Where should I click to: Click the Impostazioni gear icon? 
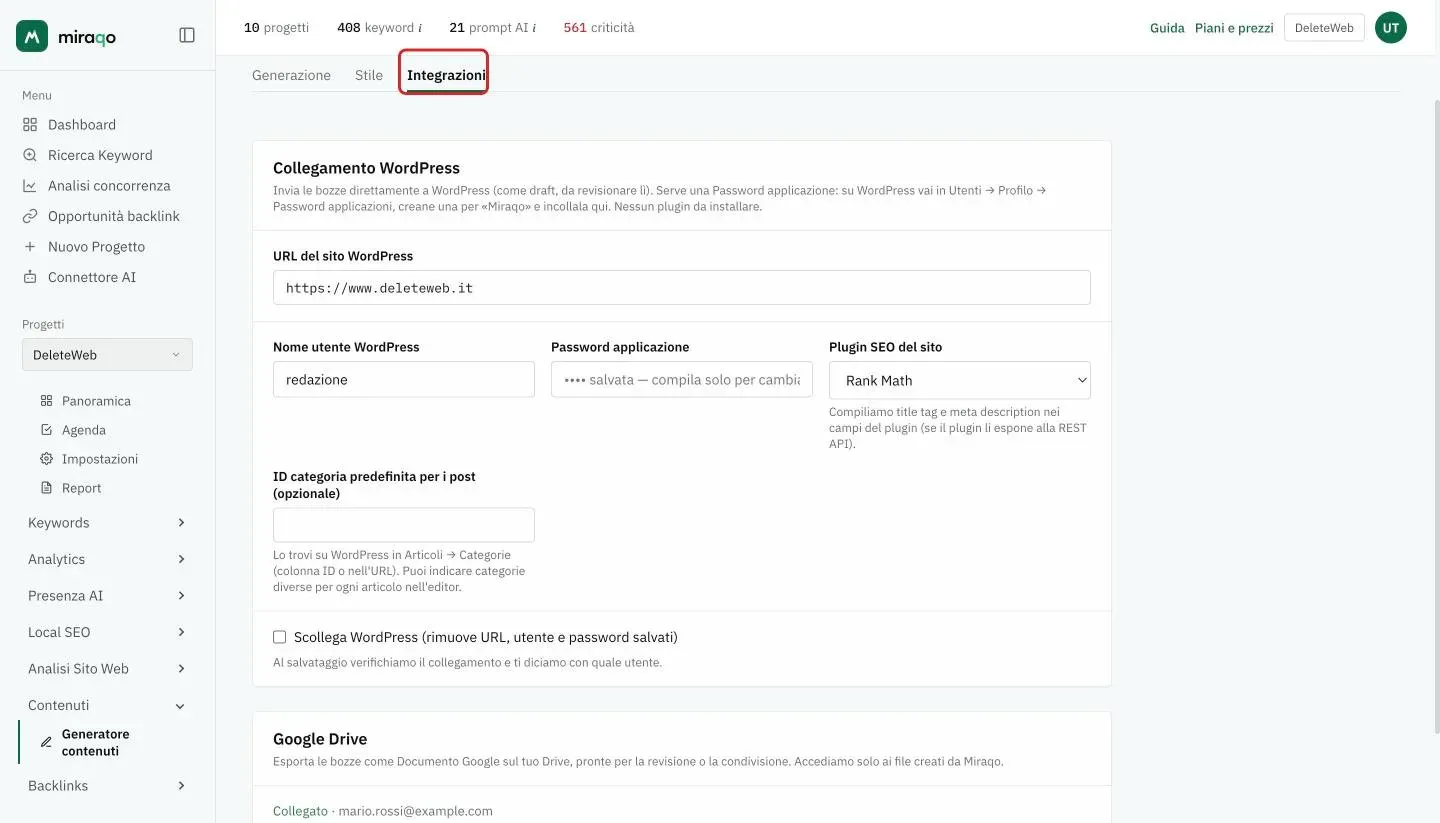coord(46,459)
